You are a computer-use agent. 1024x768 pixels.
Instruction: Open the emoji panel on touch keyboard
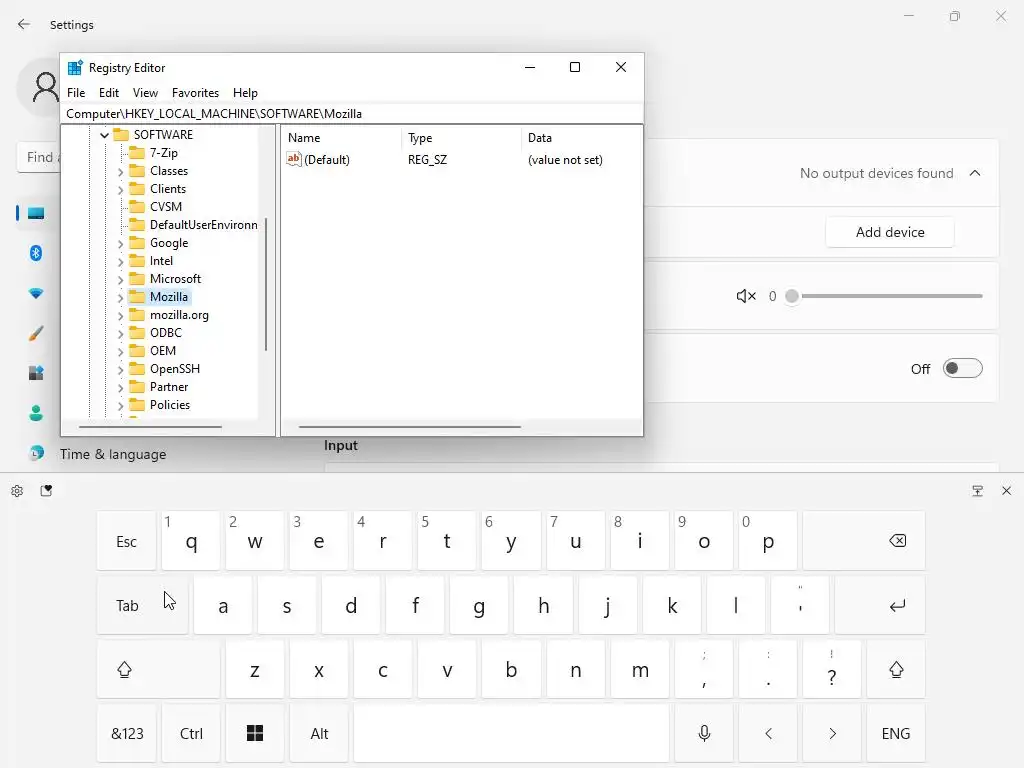pyautogui.click(x=46, y=490)
